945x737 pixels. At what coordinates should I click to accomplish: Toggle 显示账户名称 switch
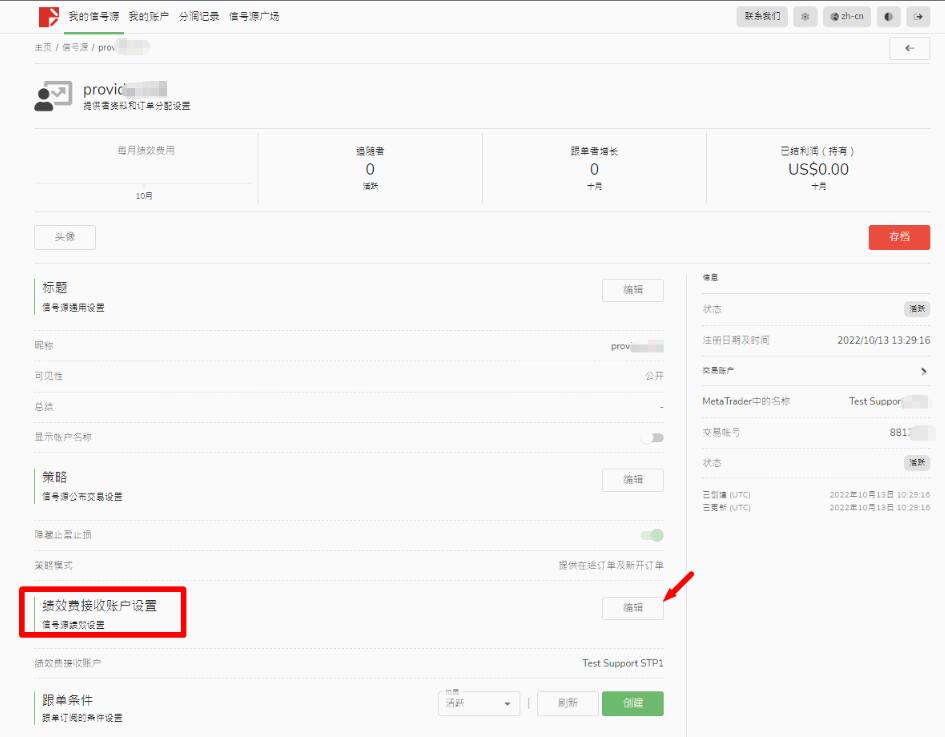tap(652, 437)
